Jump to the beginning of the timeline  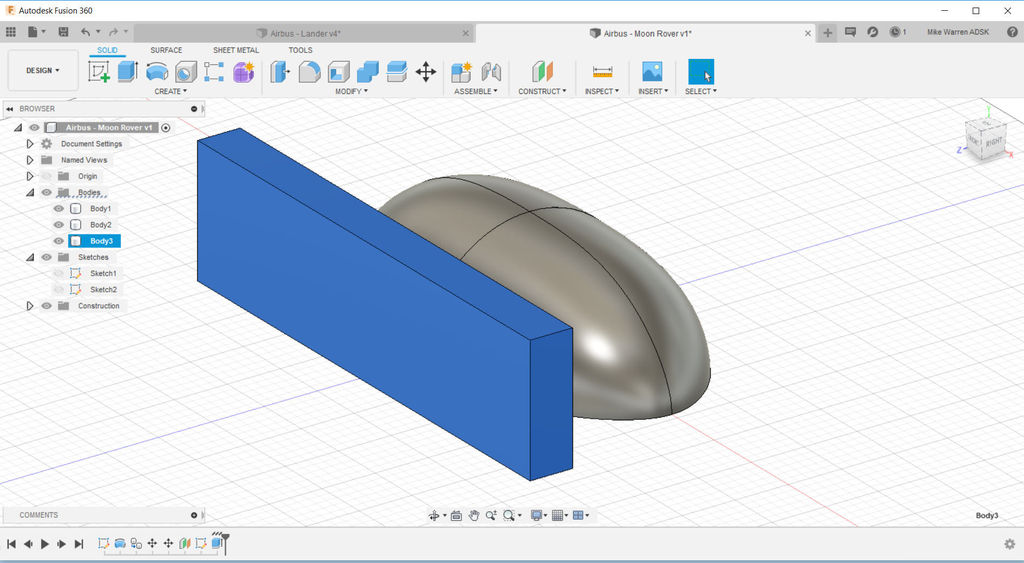11,543
